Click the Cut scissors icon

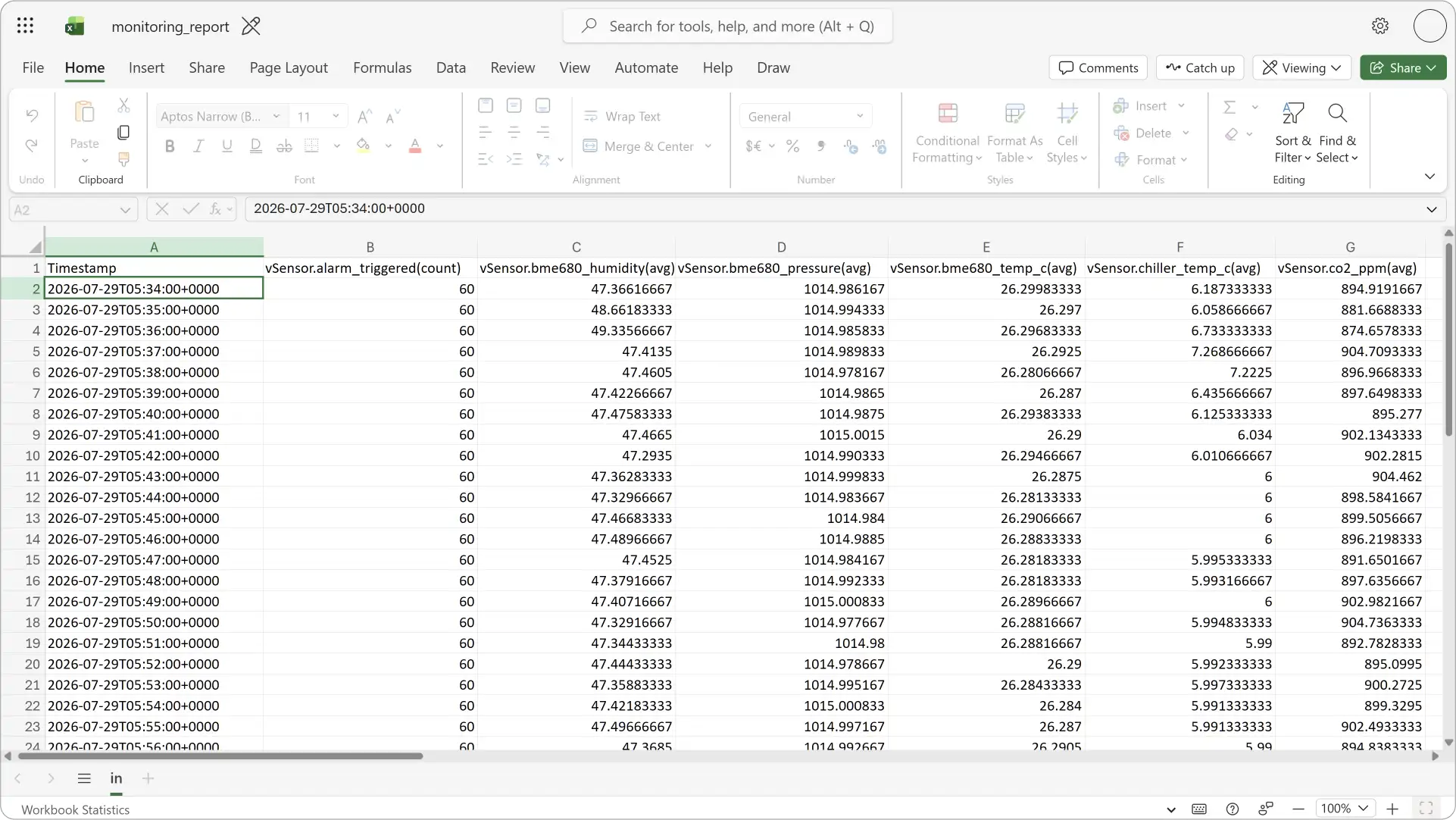point(123,105)
